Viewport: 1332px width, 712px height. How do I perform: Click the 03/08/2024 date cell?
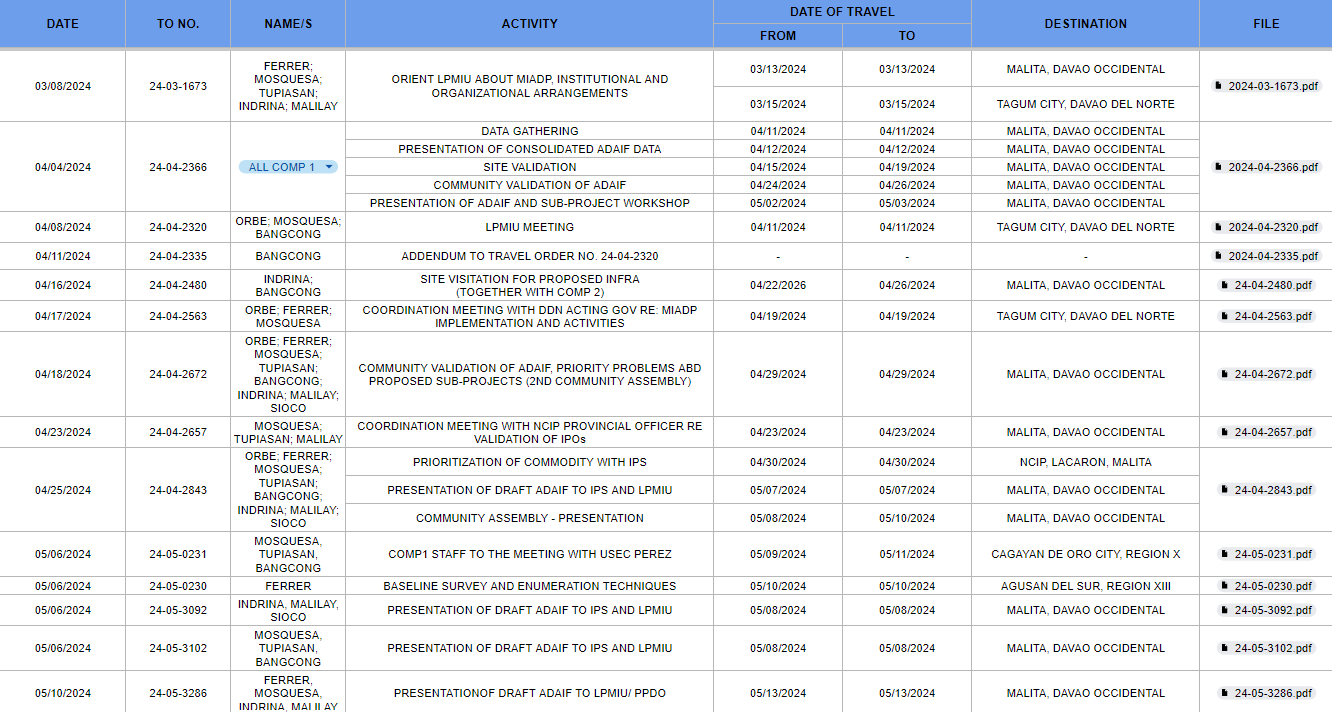tap(63, 86)
